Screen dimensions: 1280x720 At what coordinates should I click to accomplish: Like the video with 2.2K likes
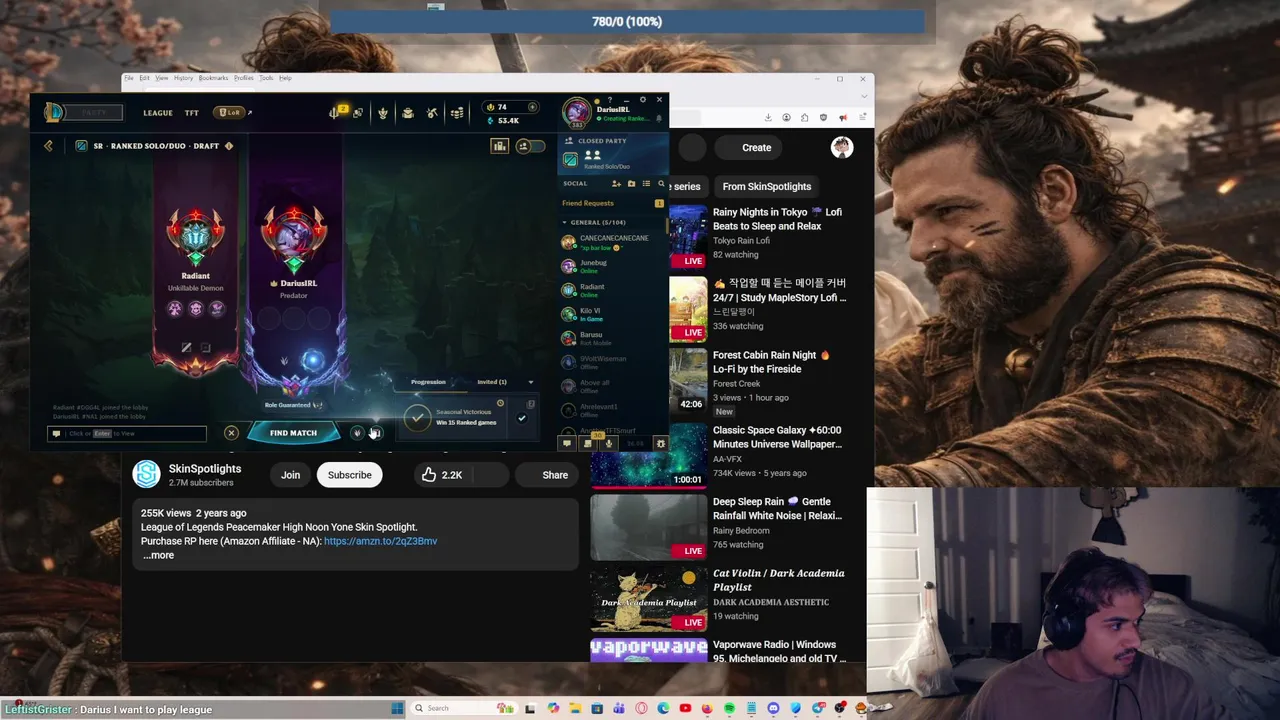441,475
